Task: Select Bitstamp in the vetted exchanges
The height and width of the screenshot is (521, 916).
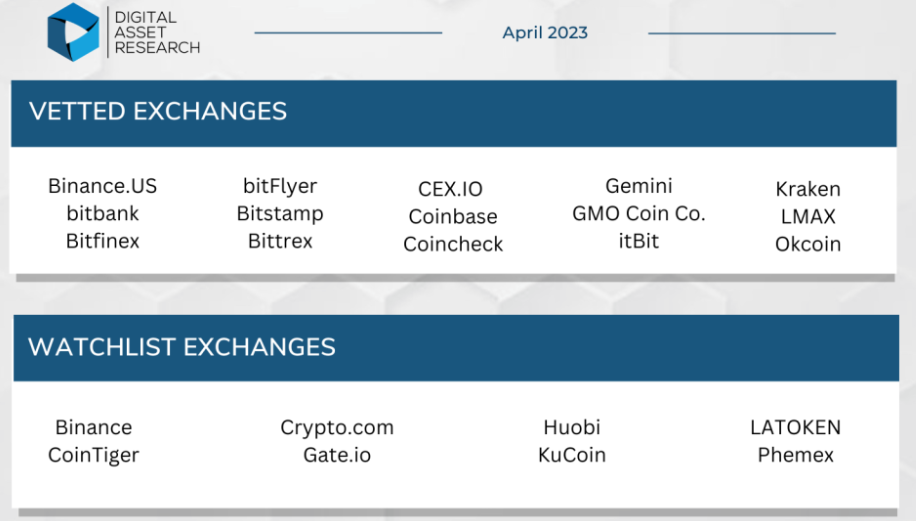Action: tap(280, 214)
